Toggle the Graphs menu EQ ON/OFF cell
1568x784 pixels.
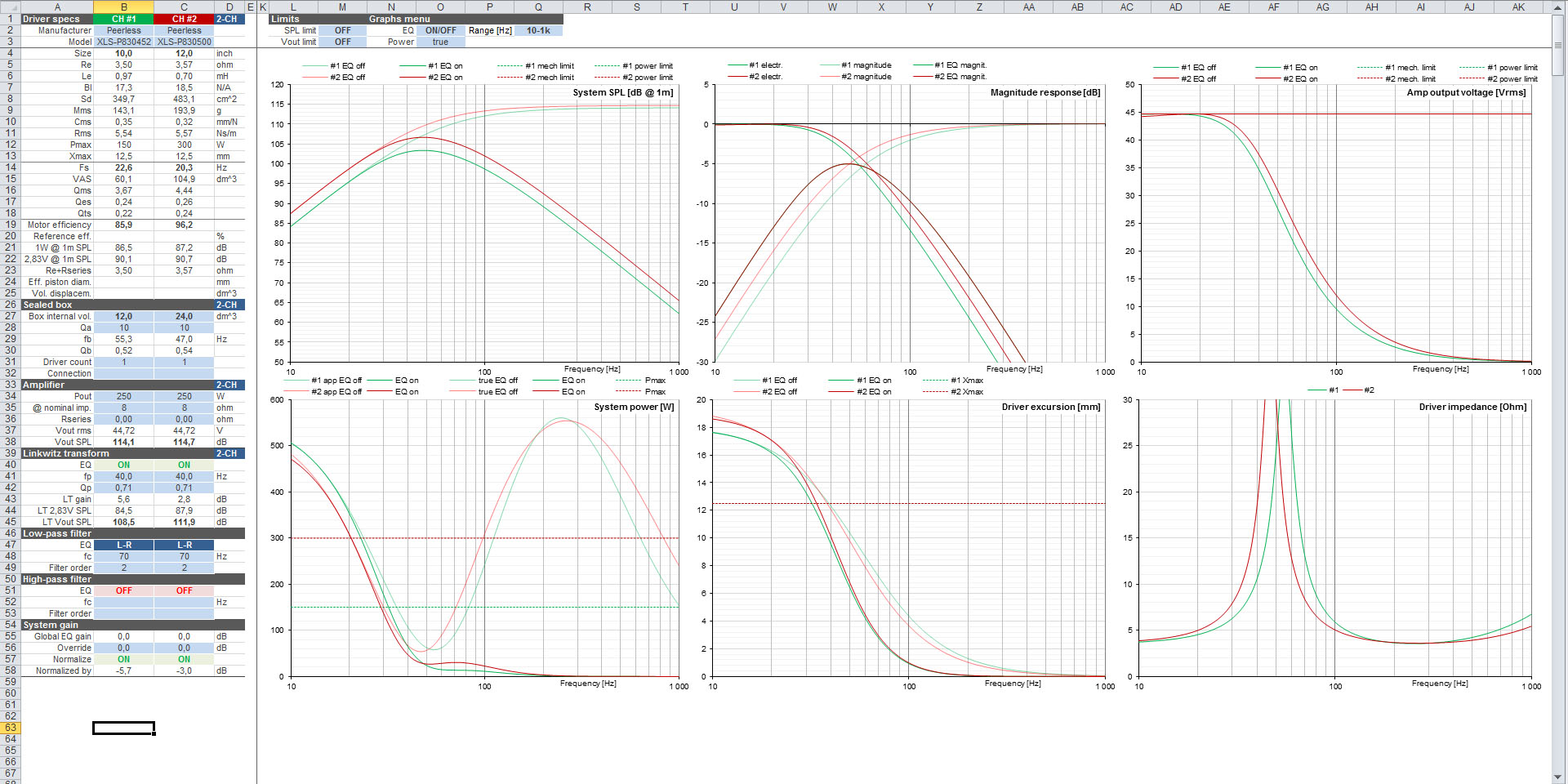(x=440, y=30)
